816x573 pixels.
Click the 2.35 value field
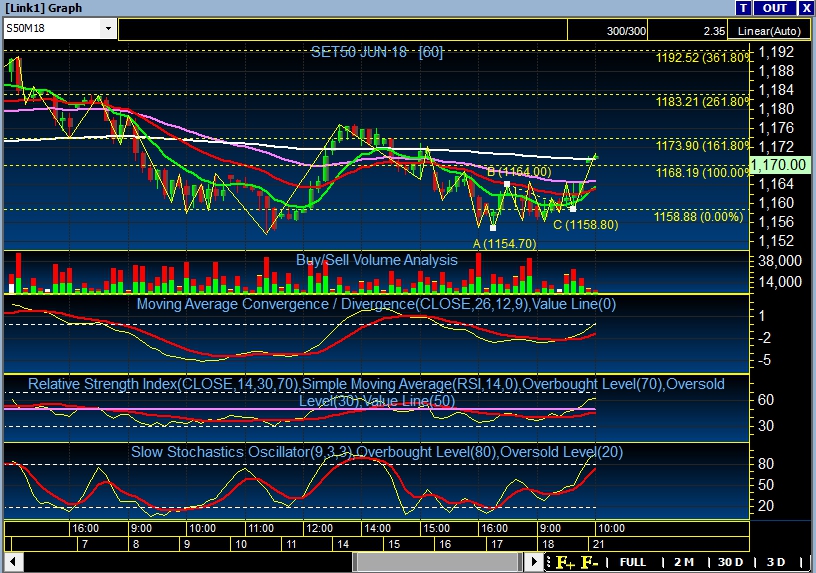[x=687, y=31]
